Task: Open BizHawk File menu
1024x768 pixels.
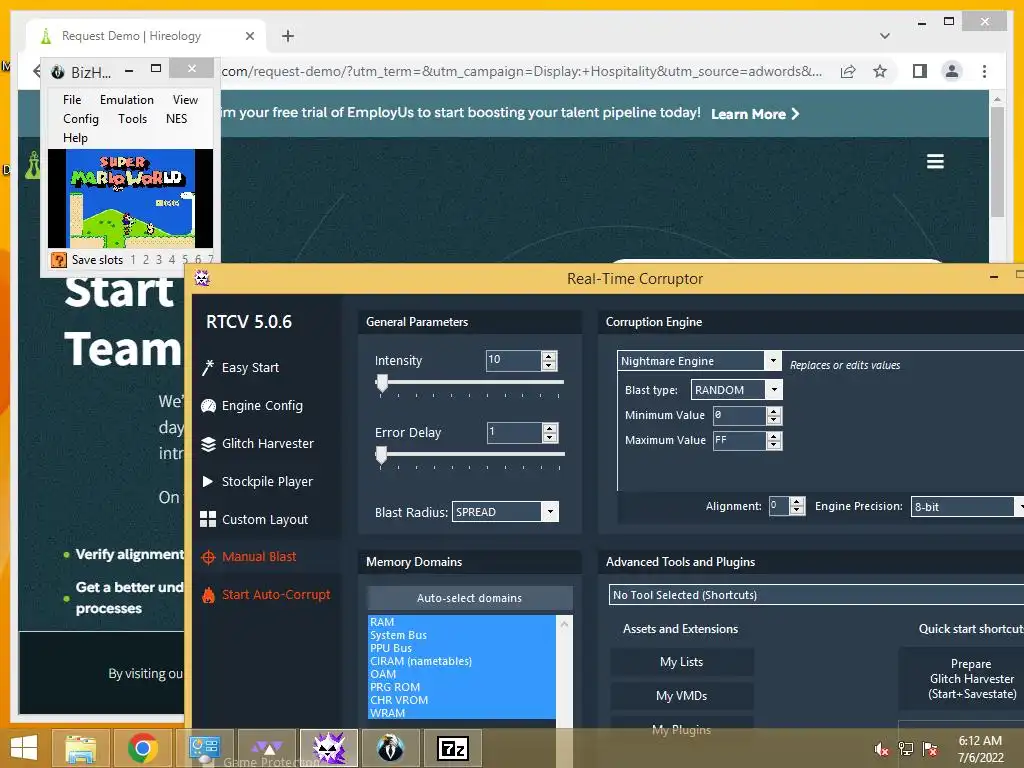Action: (x=72, y=100)
